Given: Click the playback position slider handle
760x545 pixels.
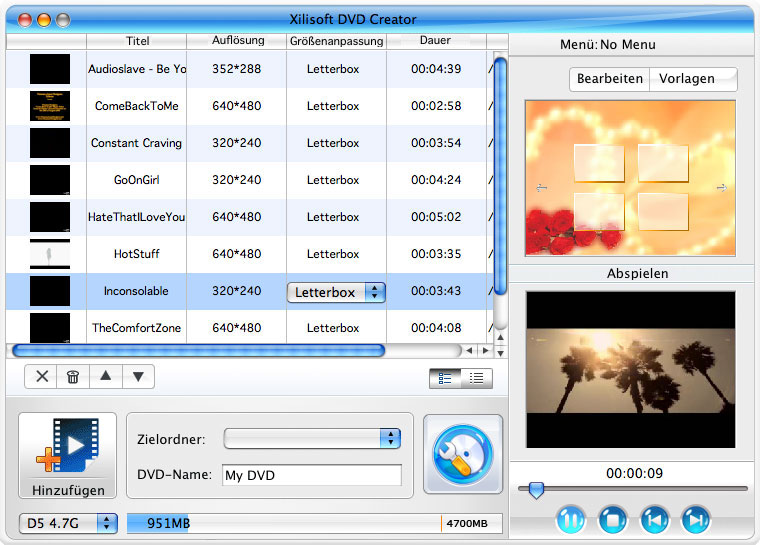Looking at the screenshot, I should (536, 490).
